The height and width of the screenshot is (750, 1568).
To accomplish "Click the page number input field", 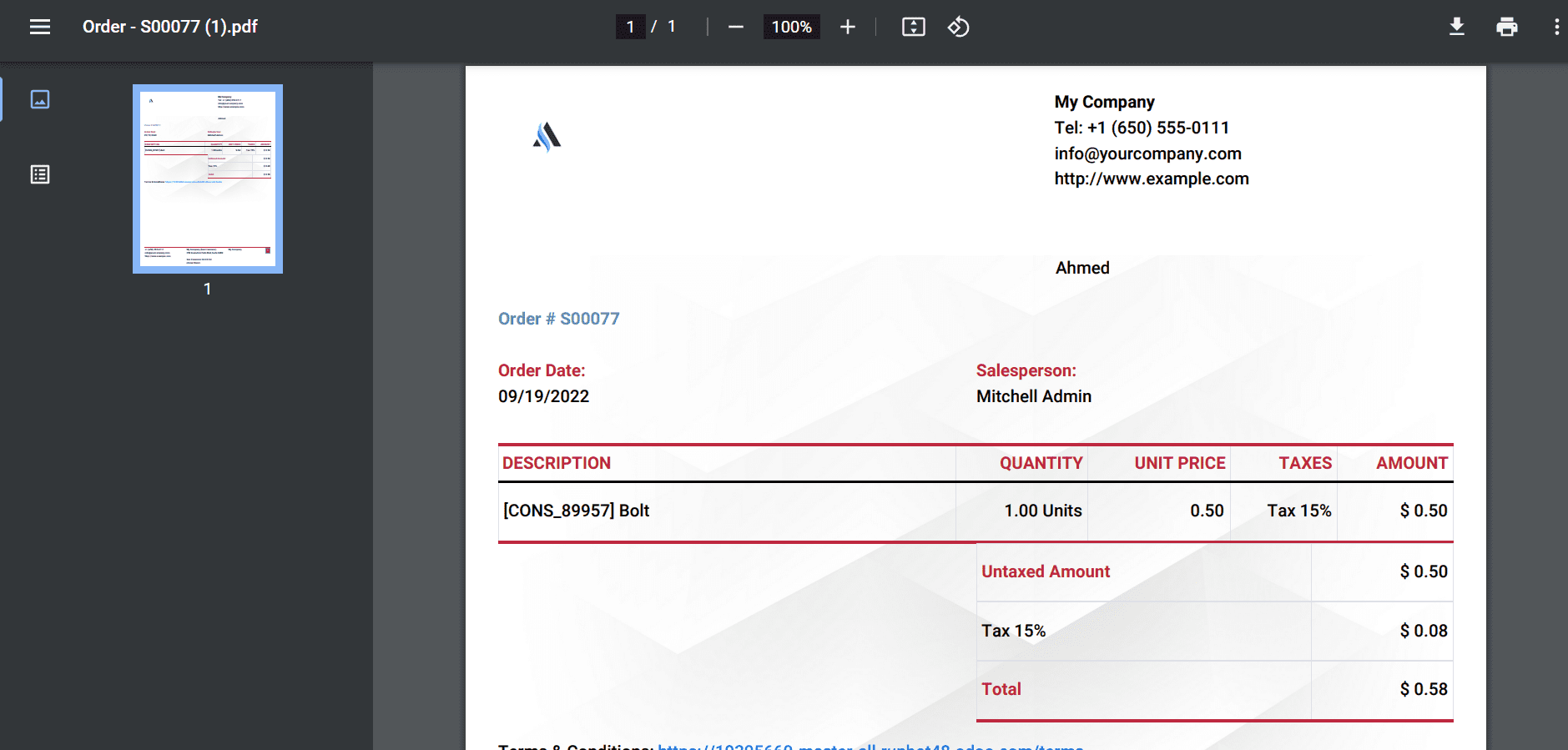I will pyautogui.click(x=630, y=27).
